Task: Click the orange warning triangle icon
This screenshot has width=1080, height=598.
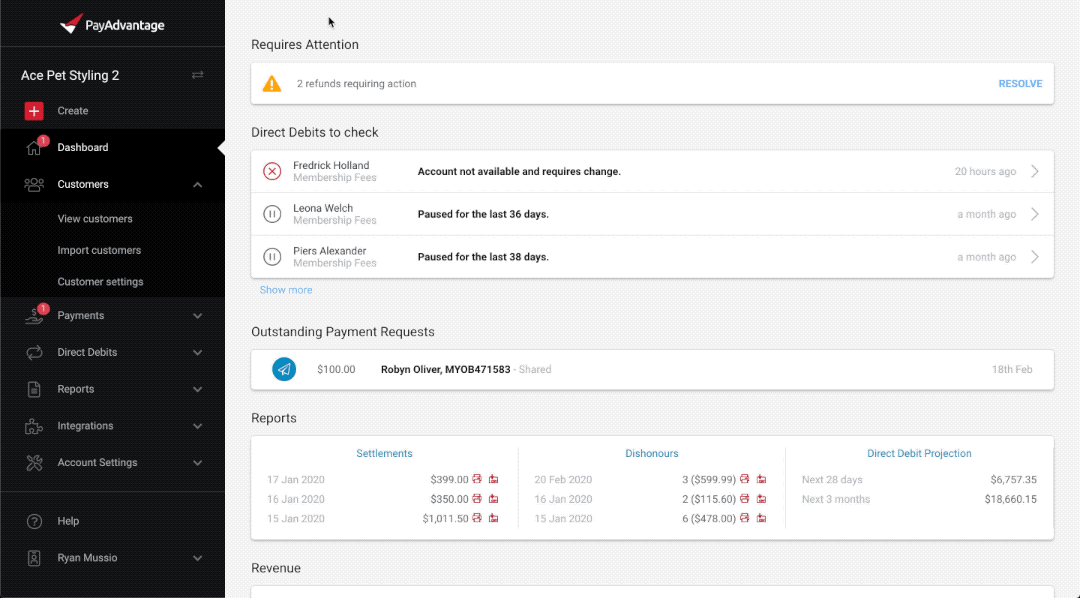Action: tap(272, 84)
